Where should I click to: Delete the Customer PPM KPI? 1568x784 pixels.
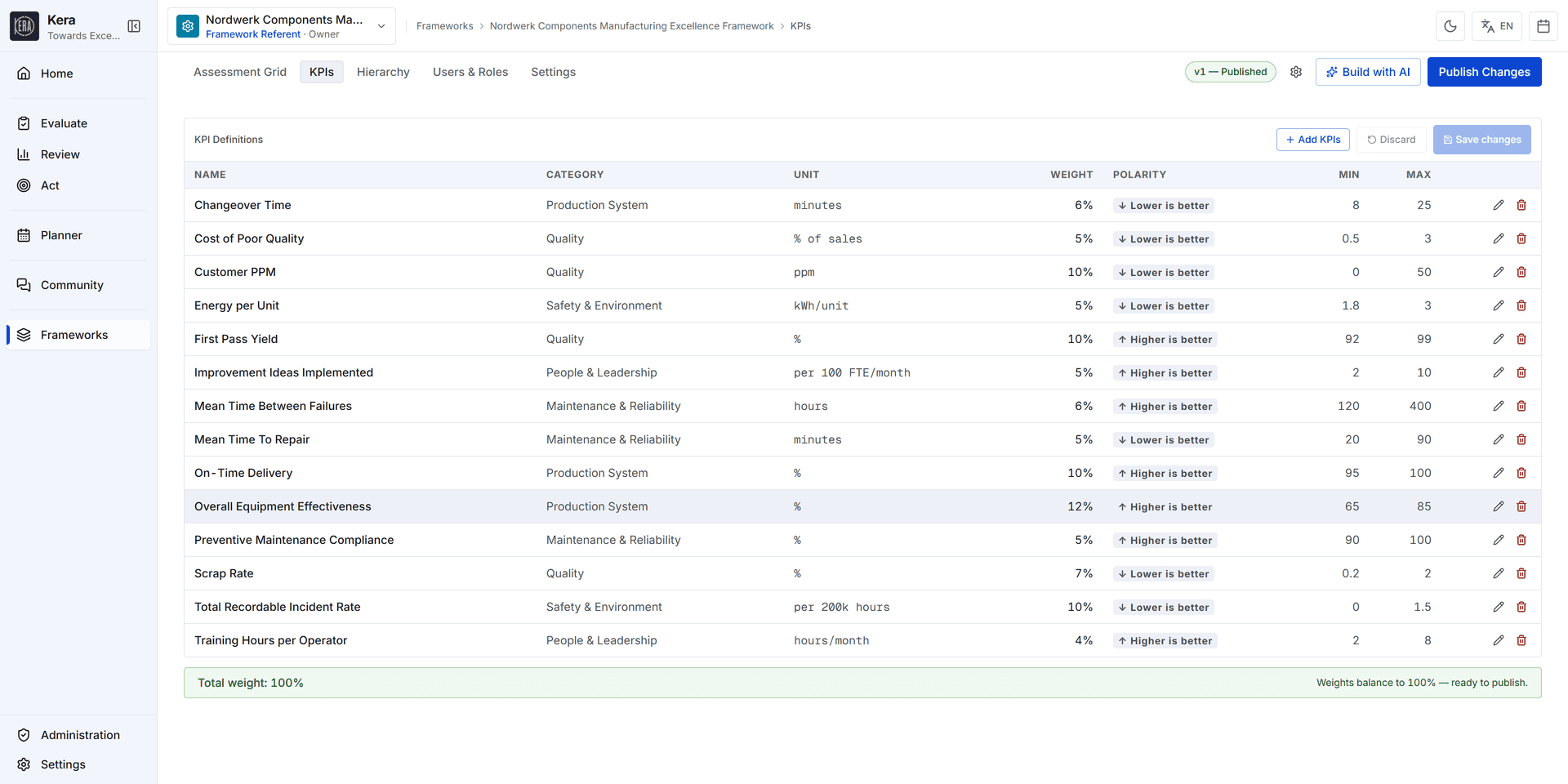[1521, 272]
